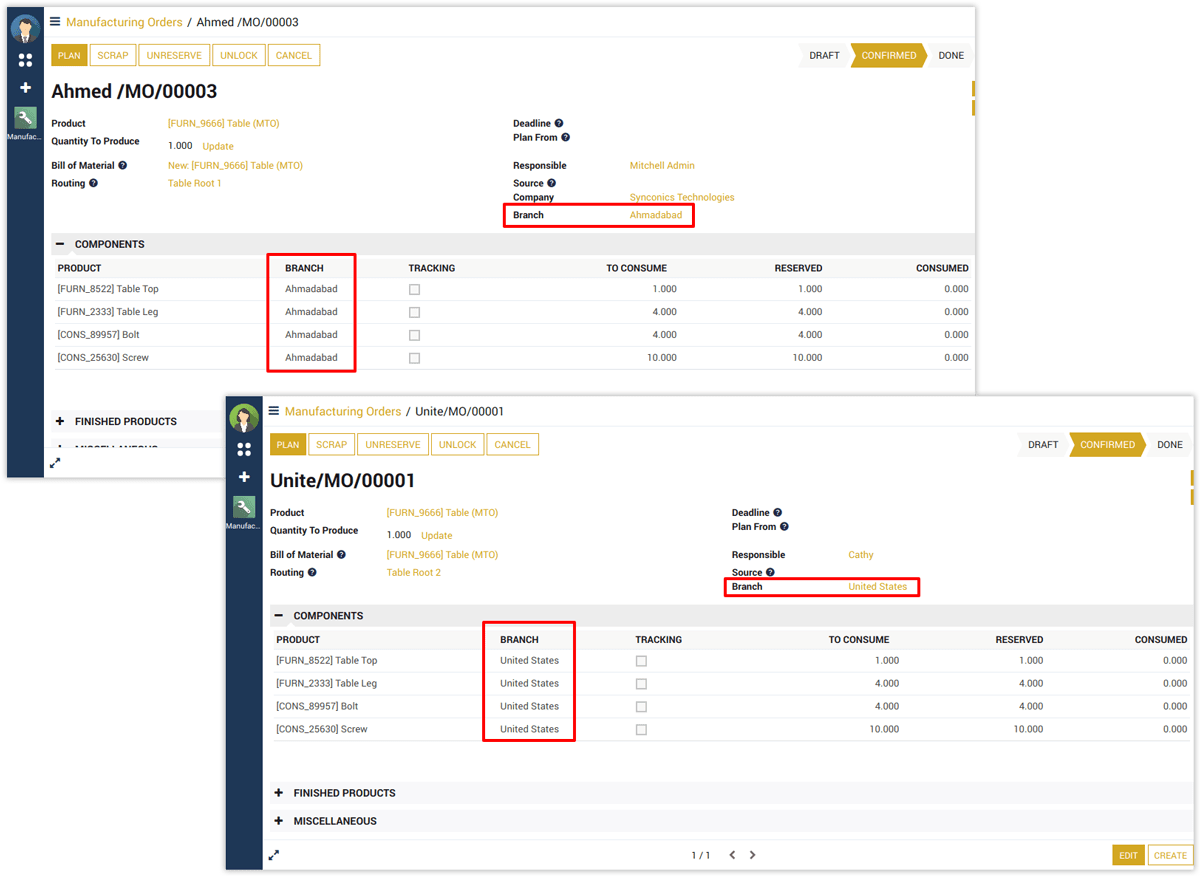Collapse the Components section in Ahmed /MO/00003
1200x876 pixels.
pos(60,244)
